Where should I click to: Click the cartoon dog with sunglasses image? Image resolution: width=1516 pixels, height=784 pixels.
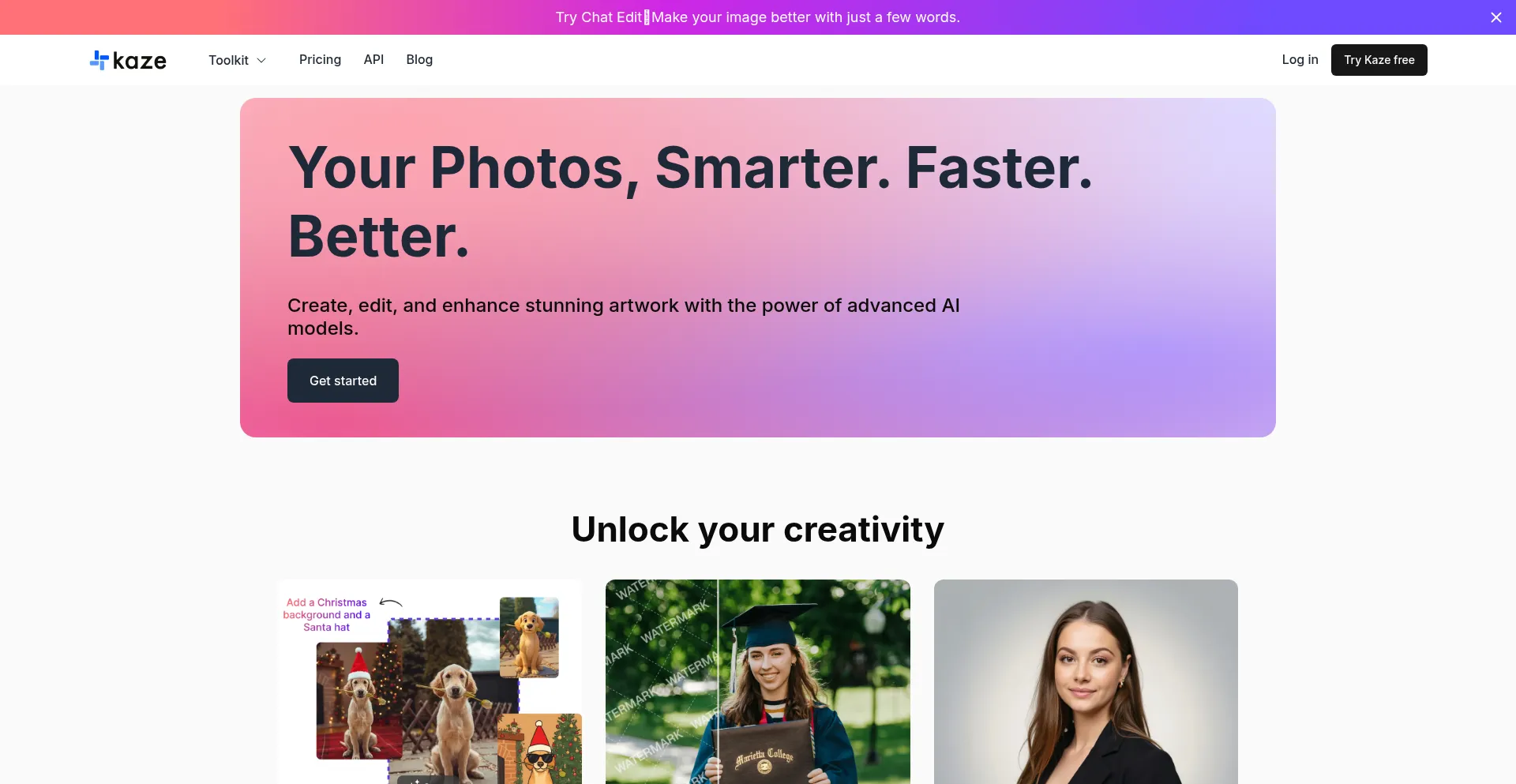[539, 748]
